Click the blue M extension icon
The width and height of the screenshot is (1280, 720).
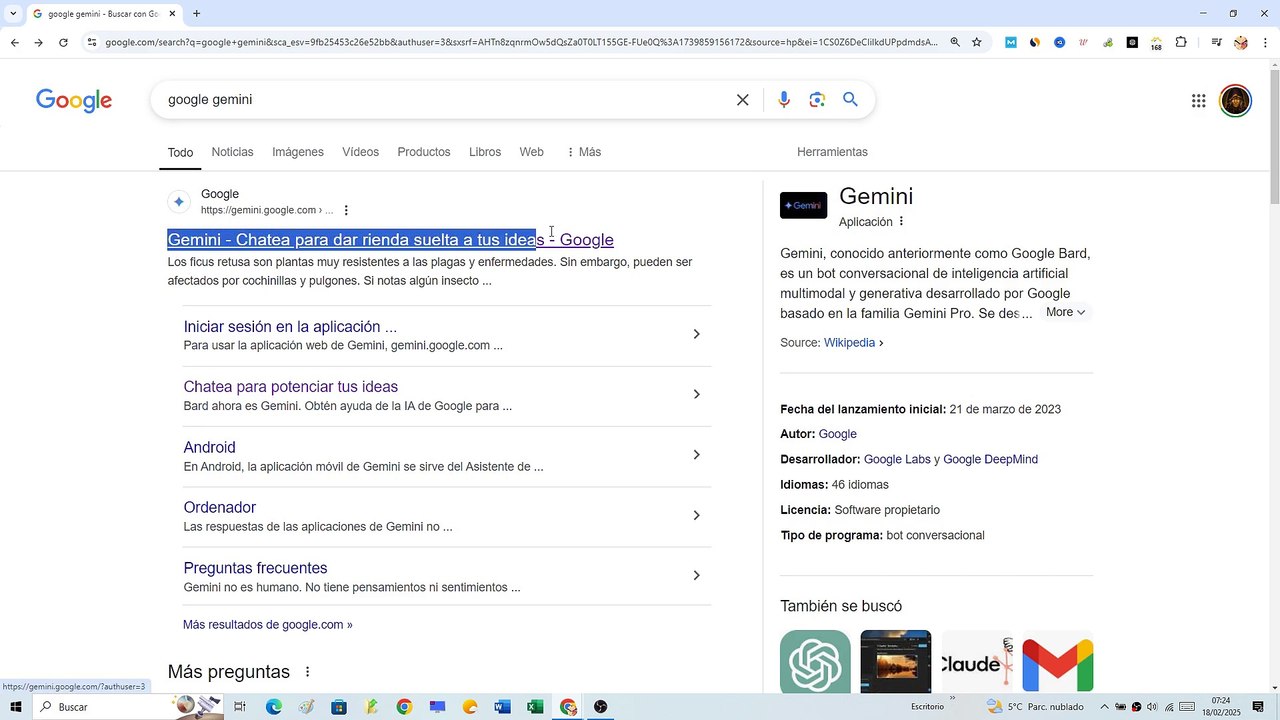coord(1011,42)
